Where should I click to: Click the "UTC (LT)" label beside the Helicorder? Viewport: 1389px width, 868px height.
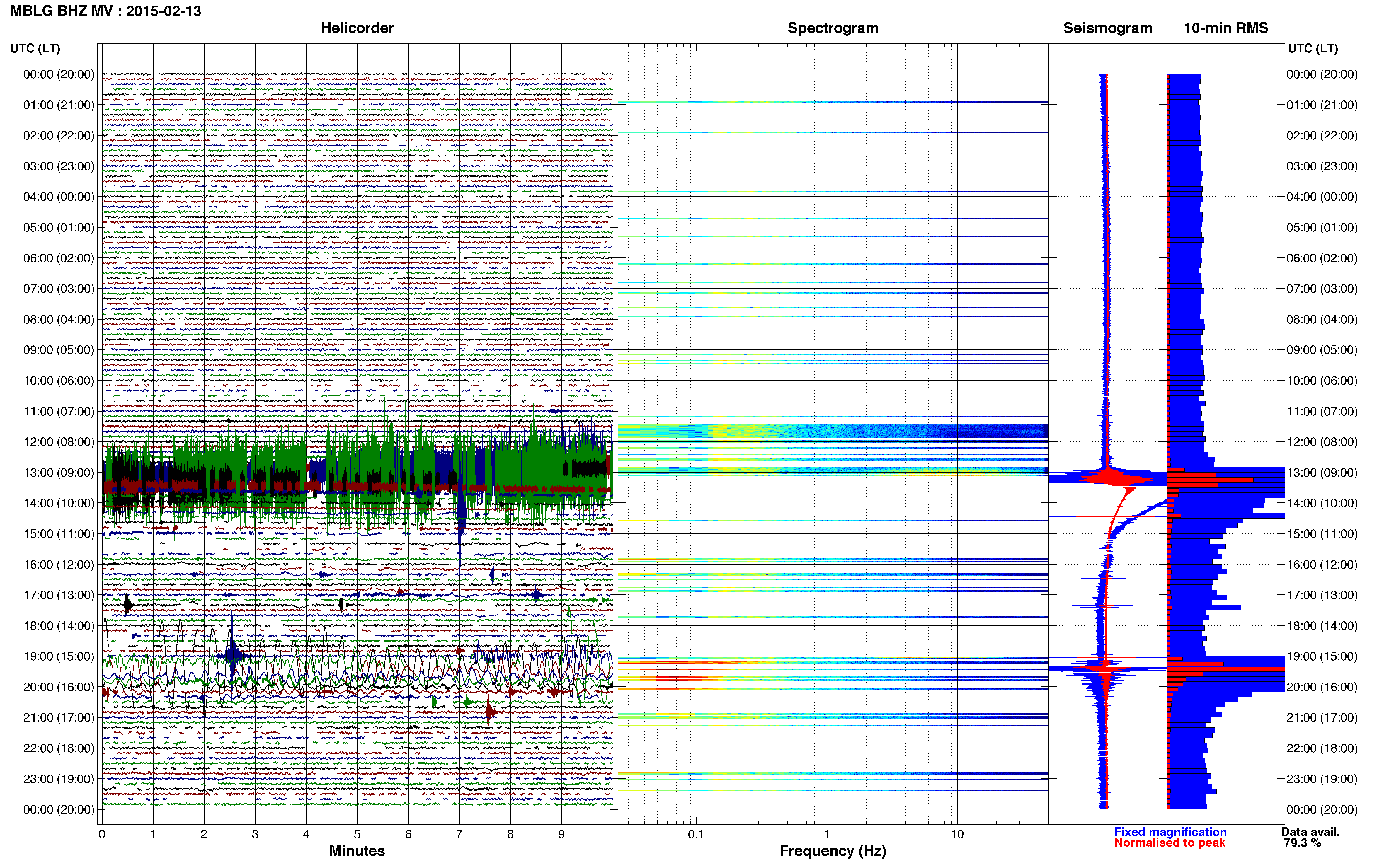coord(35,48)
